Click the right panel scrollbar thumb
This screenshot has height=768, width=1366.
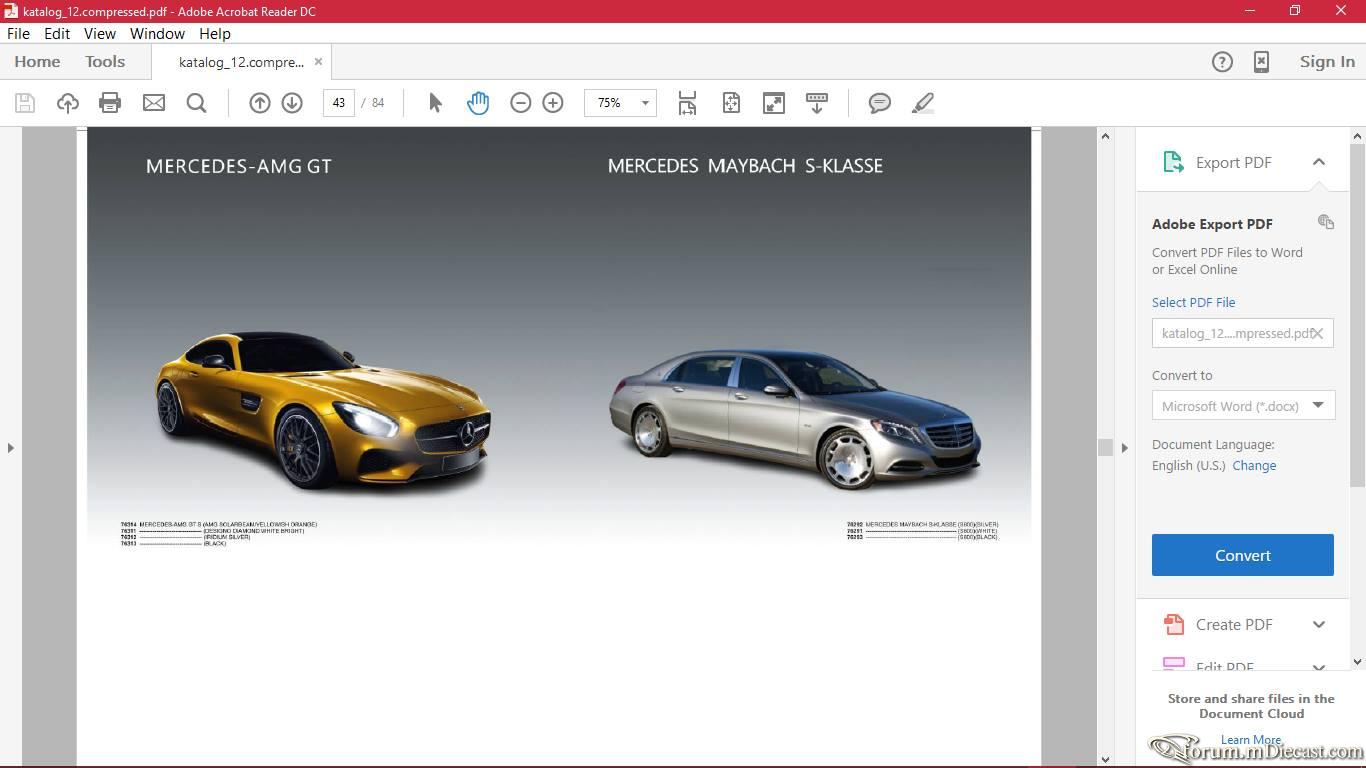tap(1358, 315)
